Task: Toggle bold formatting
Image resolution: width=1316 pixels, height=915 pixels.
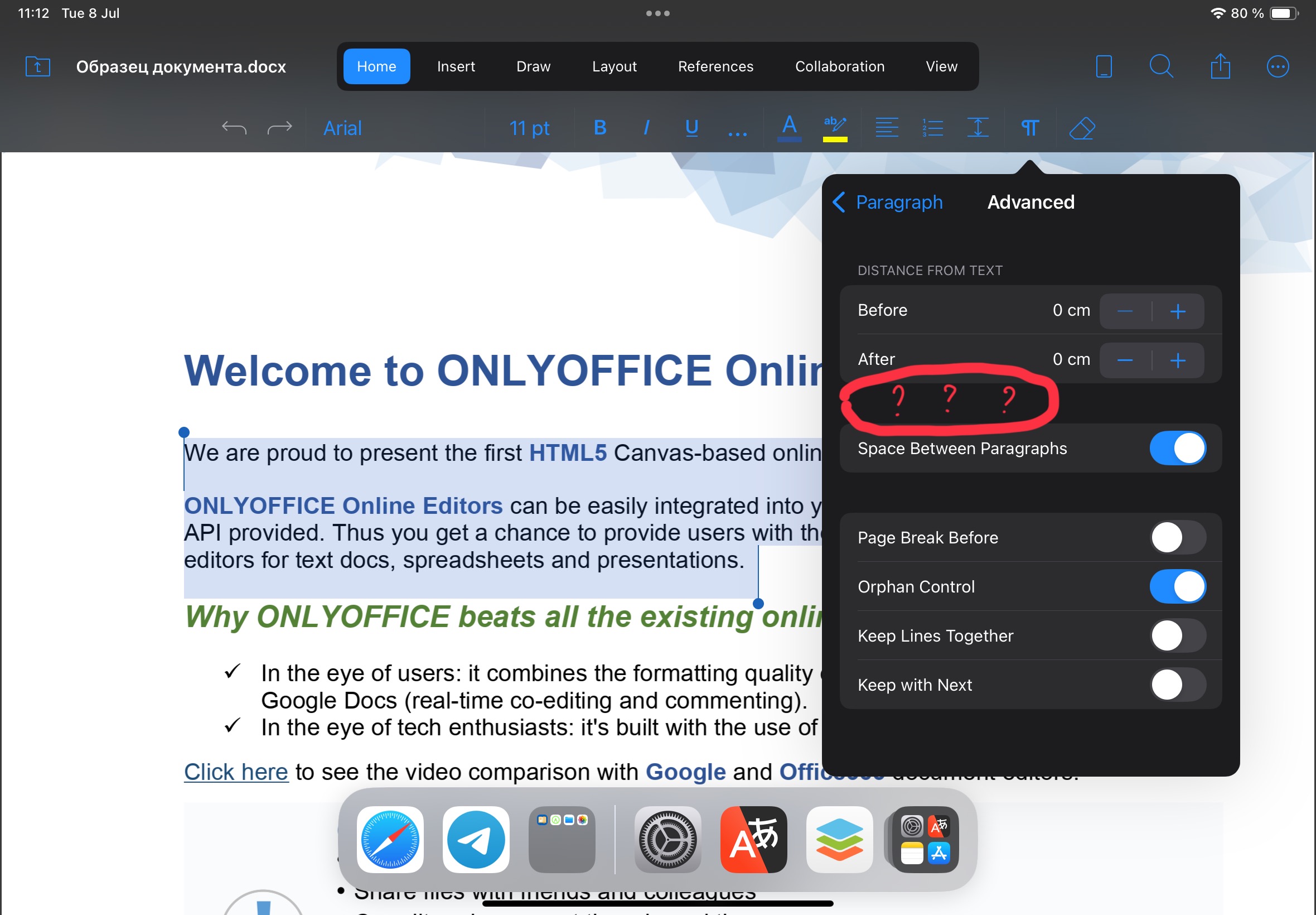Action: tap(600, 127)
